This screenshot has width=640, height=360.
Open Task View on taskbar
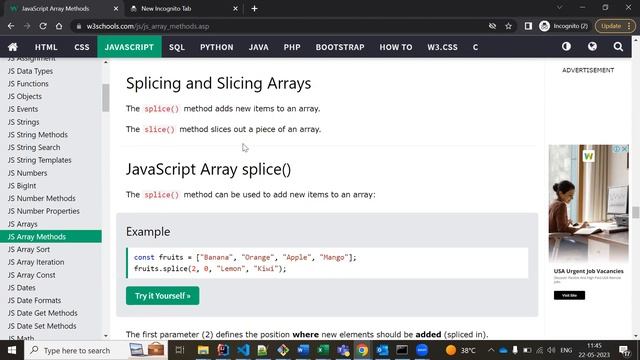pos(180,350)
